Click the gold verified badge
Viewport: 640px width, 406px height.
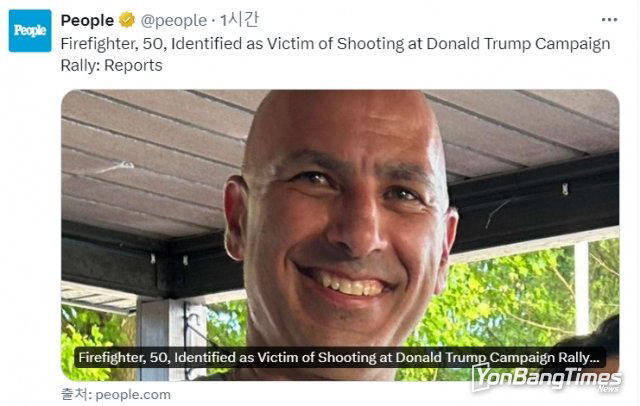point(127,20)
